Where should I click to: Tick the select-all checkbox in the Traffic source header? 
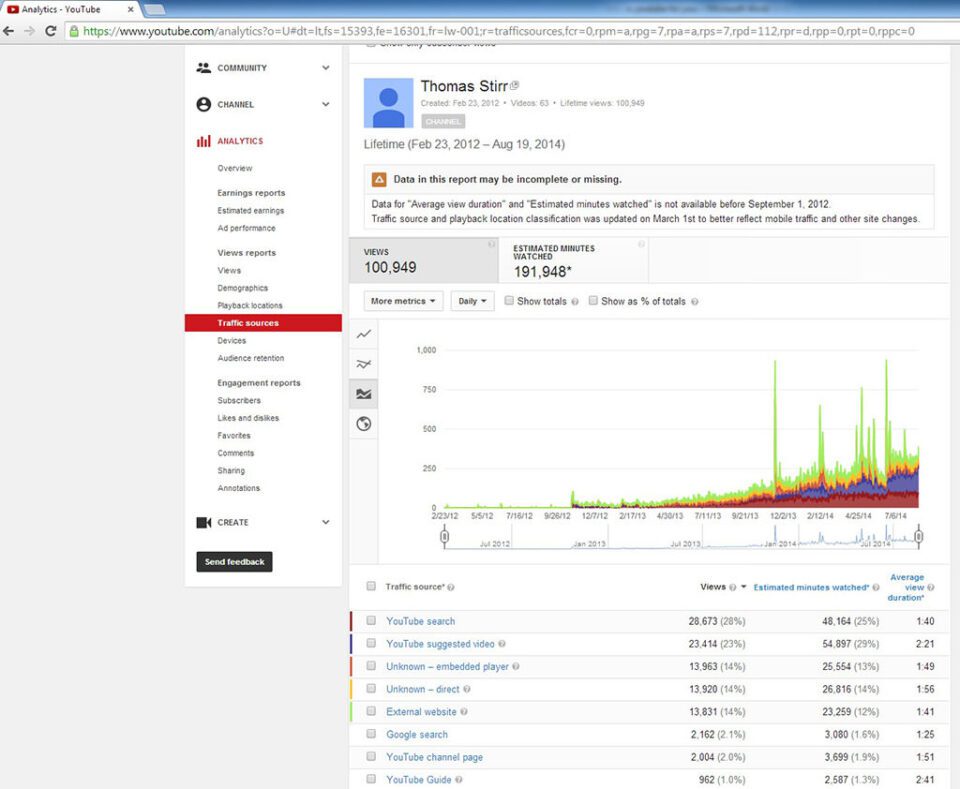[371, 586]
